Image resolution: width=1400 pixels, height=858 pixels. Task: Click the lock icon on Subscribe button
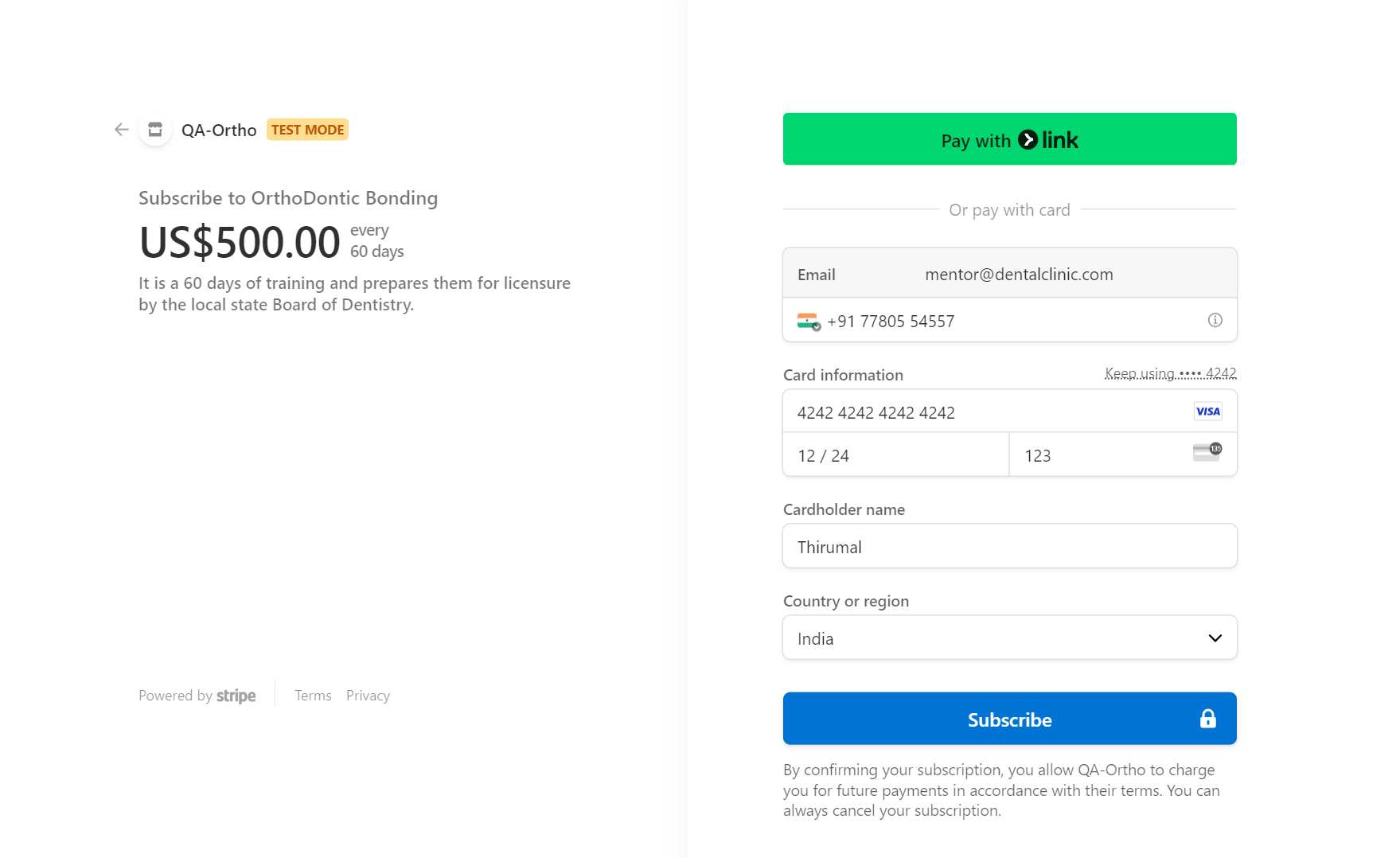pos(1207,719)
